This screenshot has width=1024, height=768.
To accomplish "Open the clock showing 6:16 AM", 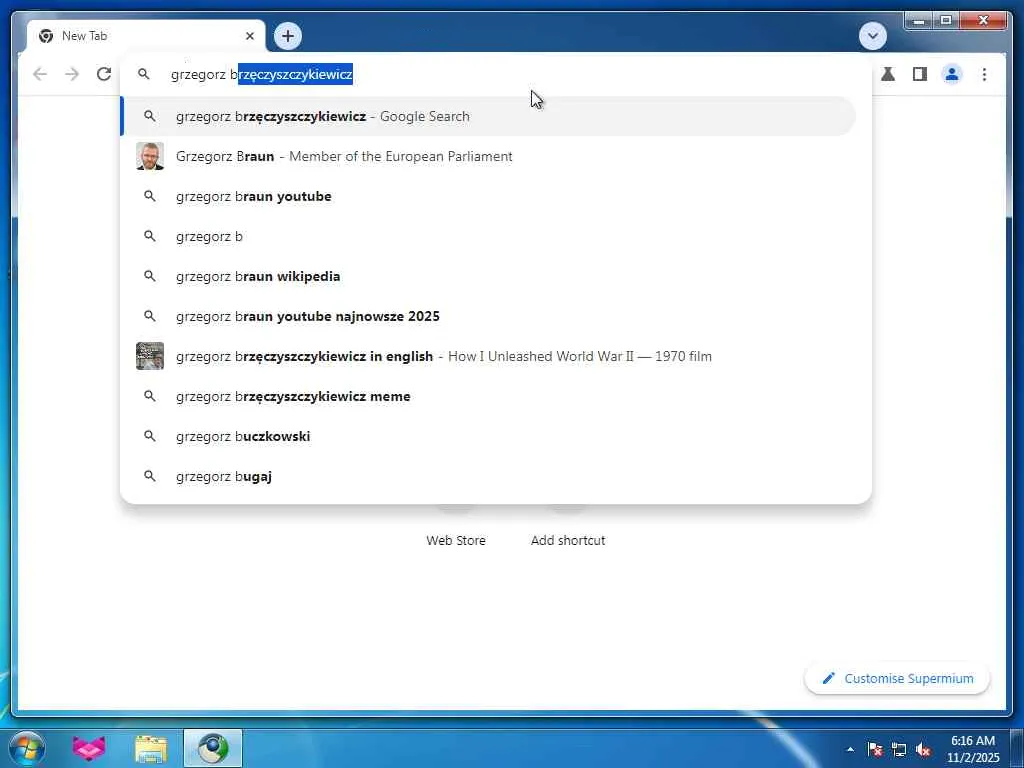I will (x=973, y=749).
